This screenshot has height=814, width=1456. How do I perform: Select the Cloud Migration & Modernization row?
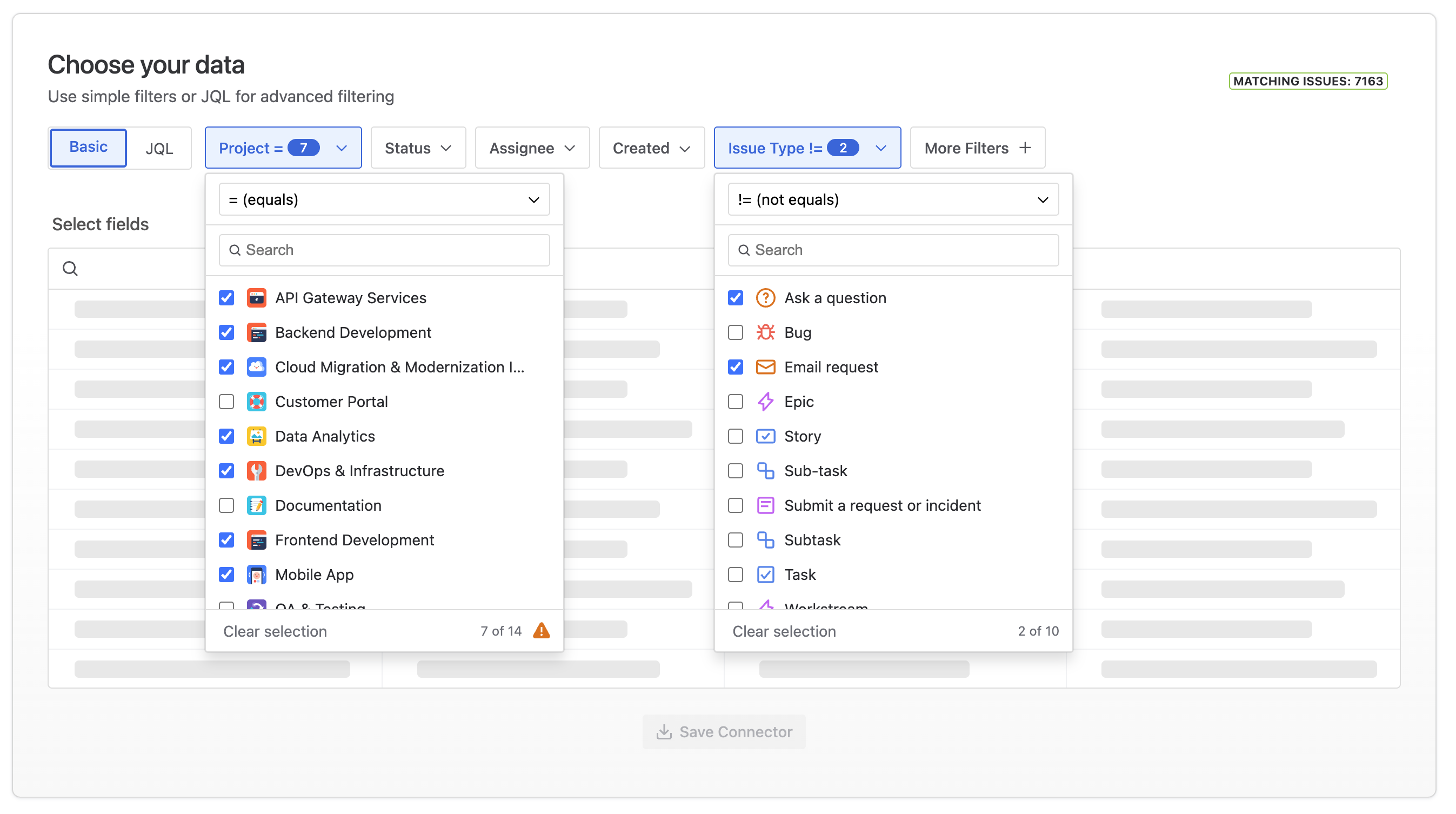pyautogui.click(x=384, y=367)
